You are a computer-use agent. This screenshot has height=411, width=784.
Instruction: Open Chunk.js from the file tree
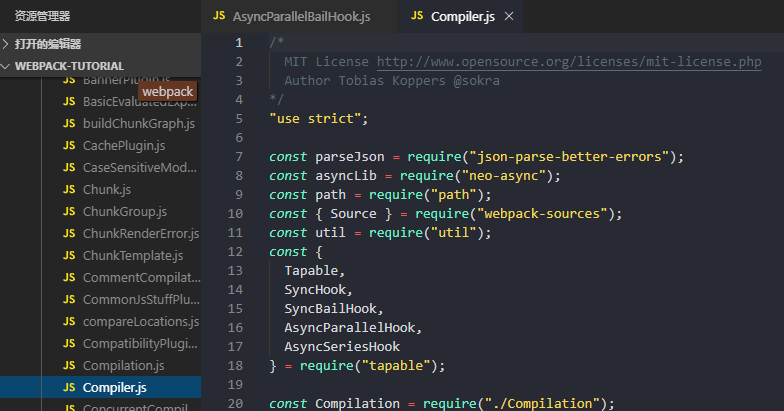(x=107, y=190)
